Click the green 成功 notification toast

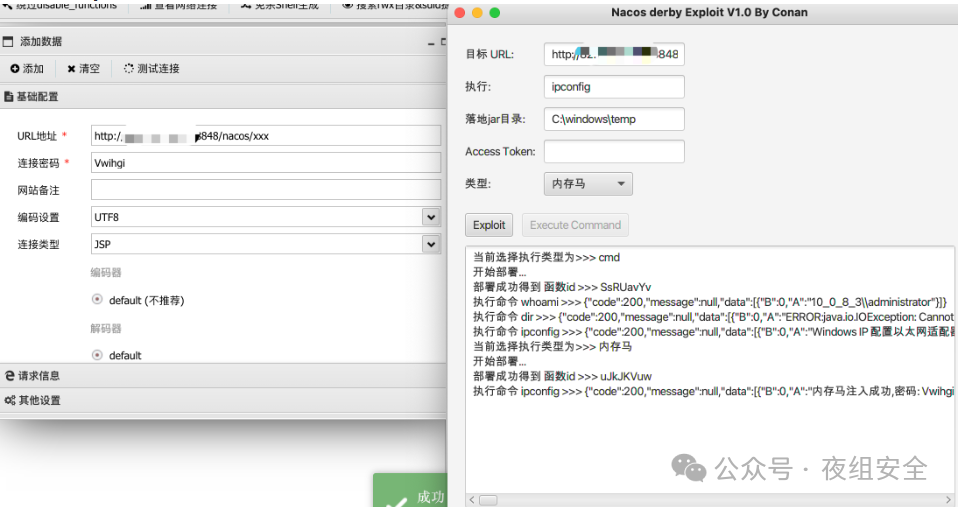coord(410,491)
